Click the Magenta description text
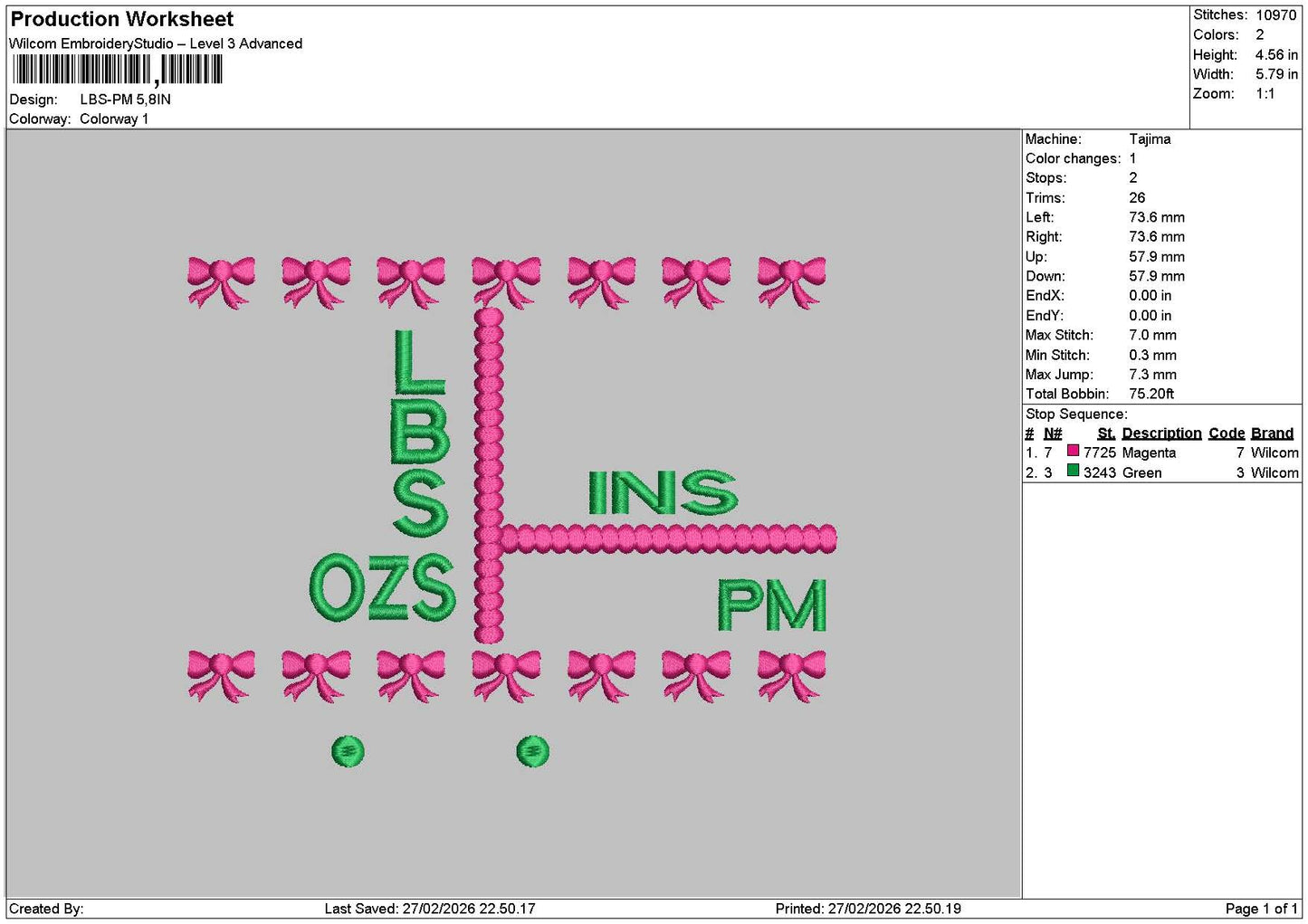The width and height of the screenshot is (1308, 924). tap(1149, 452)
